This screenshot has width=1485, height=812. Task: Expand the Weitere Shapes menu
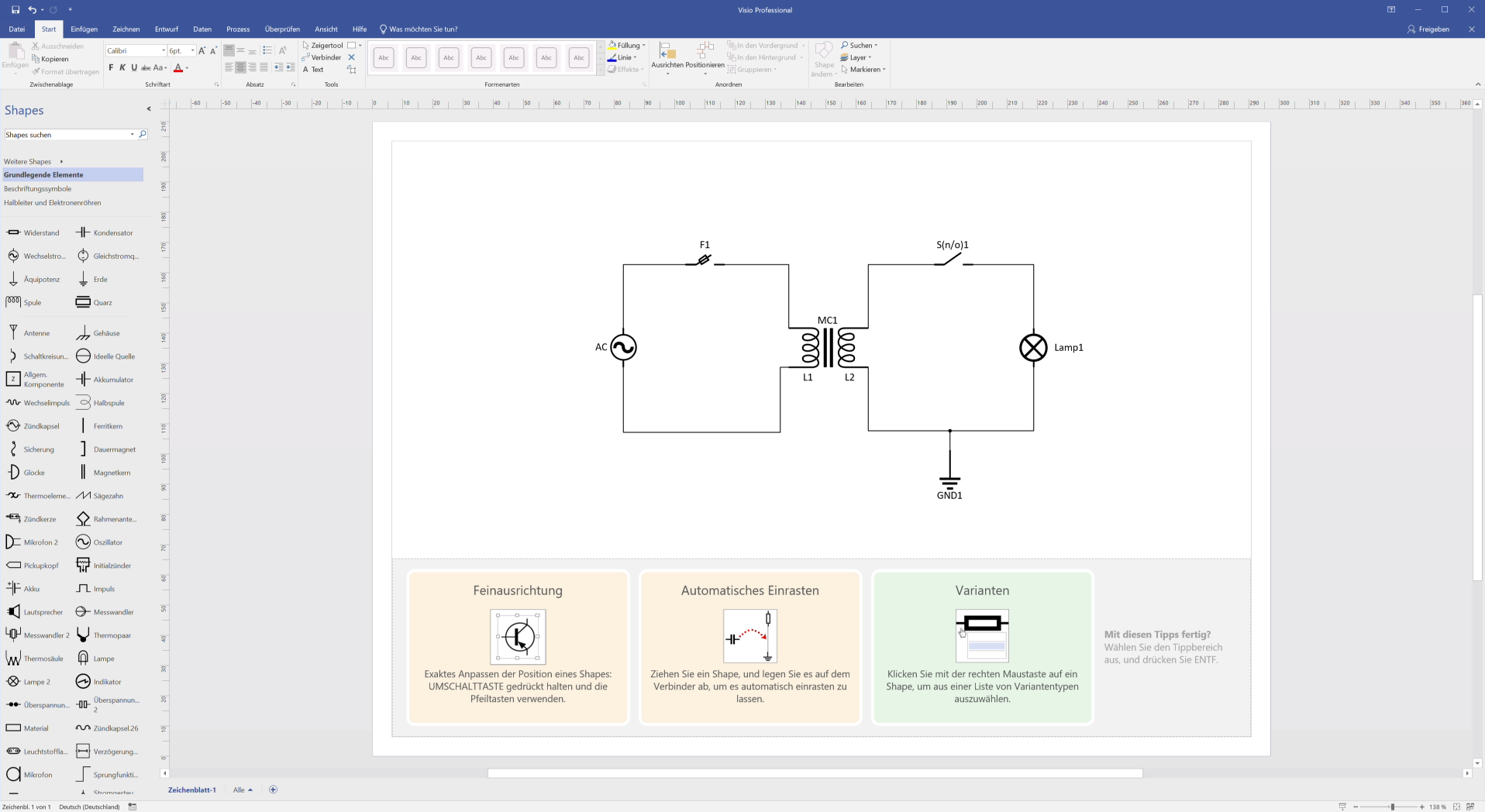(33, 161)
